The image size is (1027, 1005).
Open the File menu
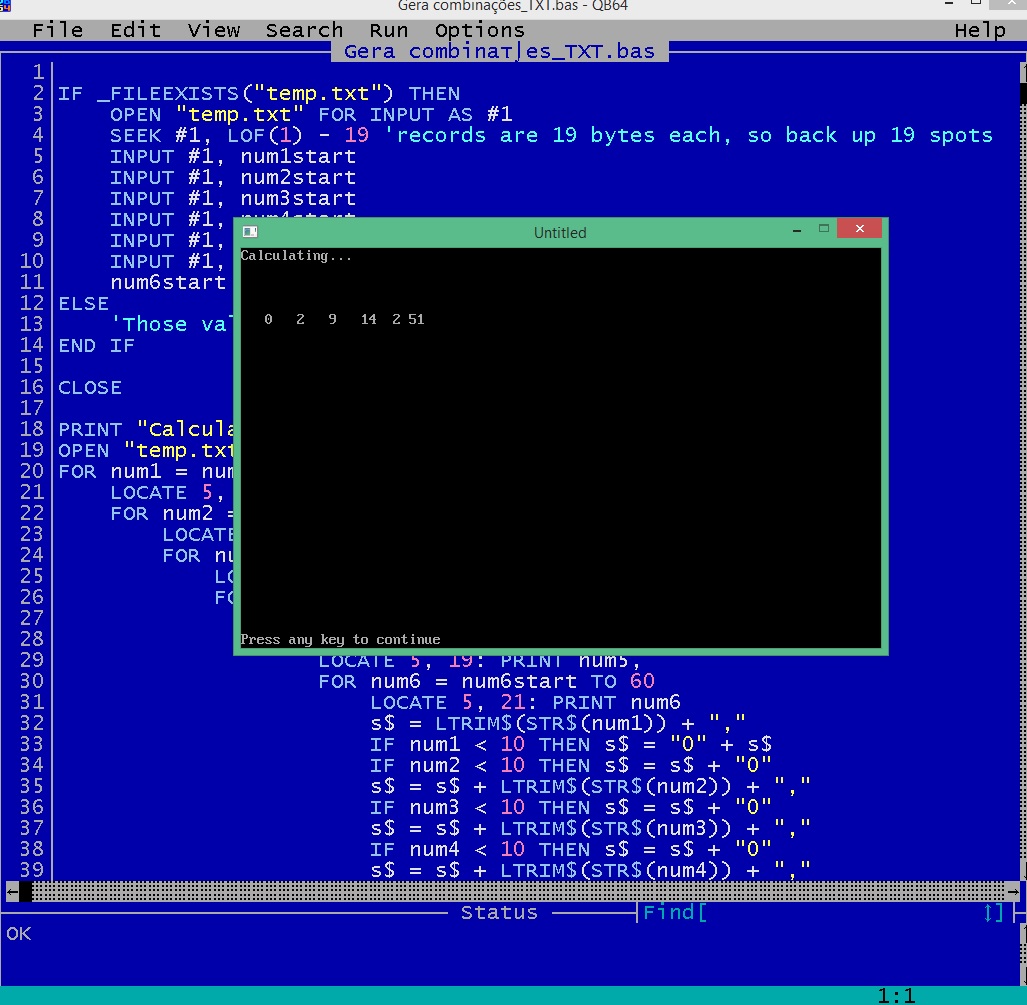tap(57, 30)
